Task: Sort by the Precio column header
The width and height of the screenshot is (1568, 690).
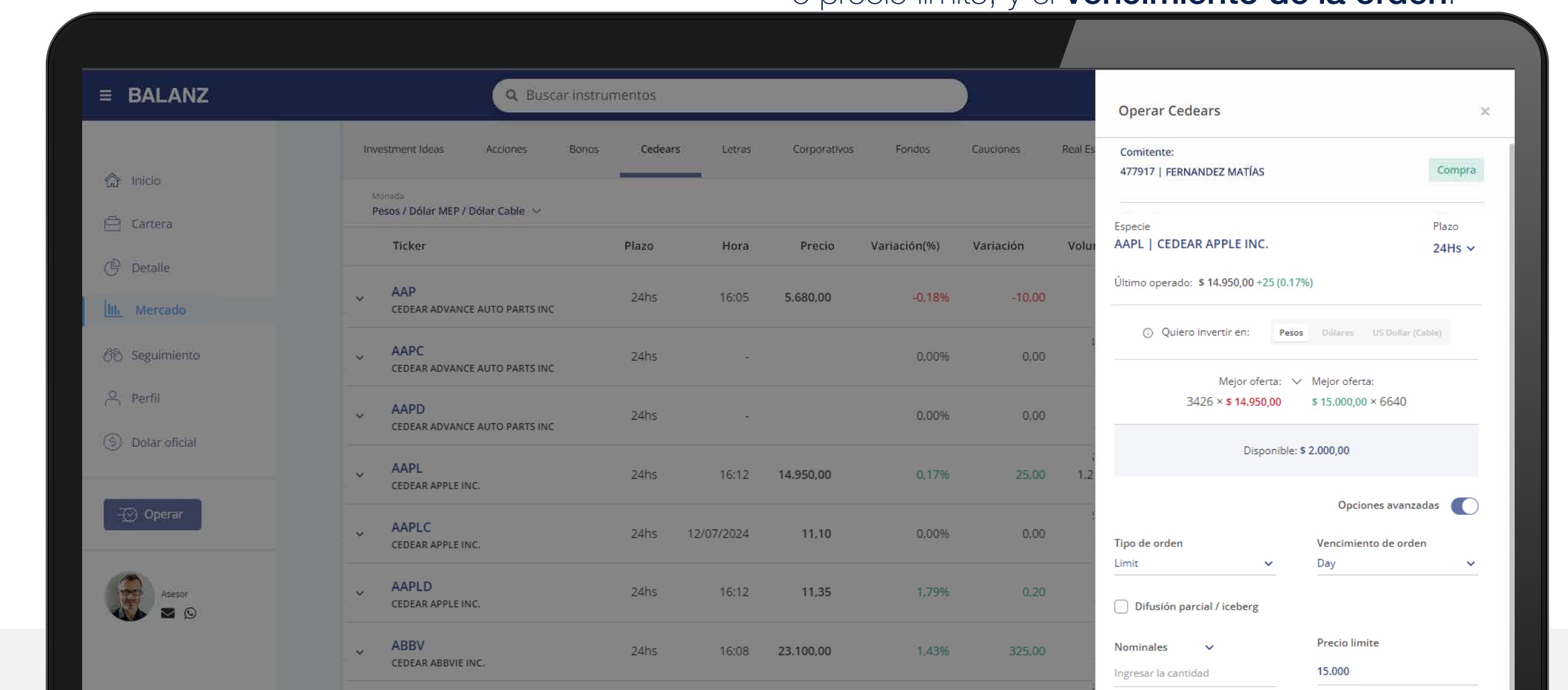Action: (817, 246)
